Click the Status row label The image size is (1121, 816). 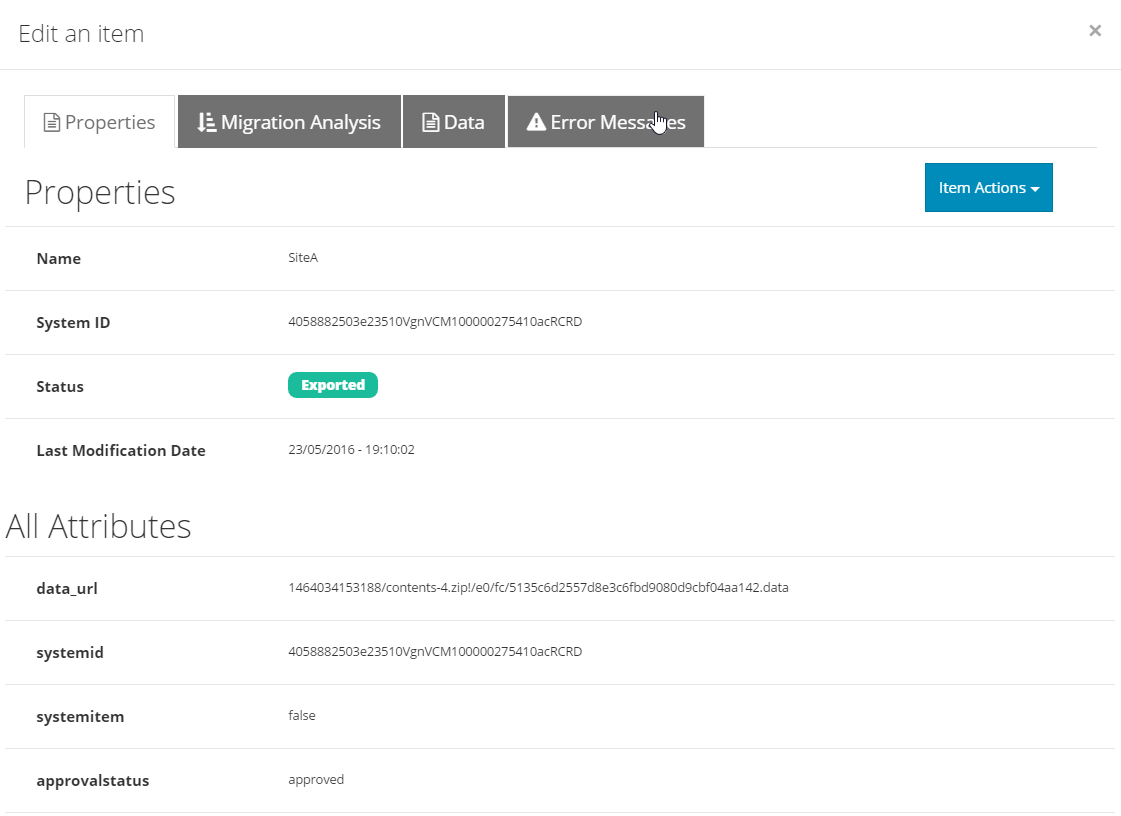click(60, 387)
